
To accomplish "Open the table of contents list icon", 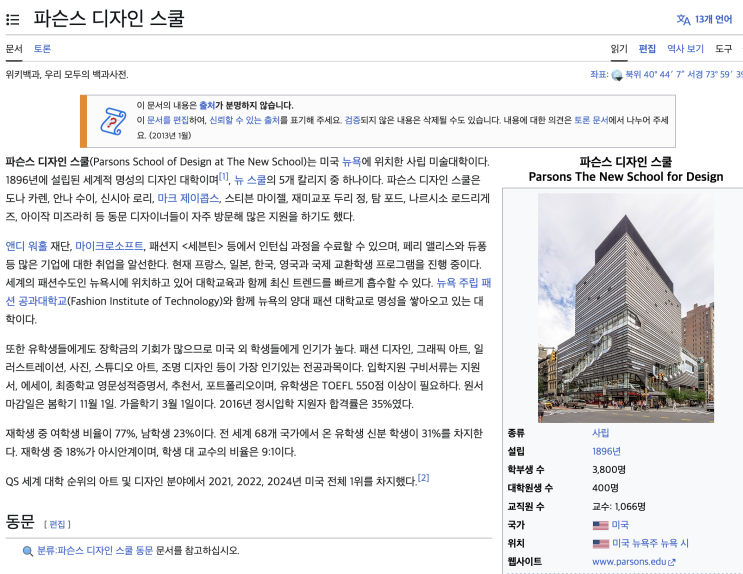I will [13, 19].
